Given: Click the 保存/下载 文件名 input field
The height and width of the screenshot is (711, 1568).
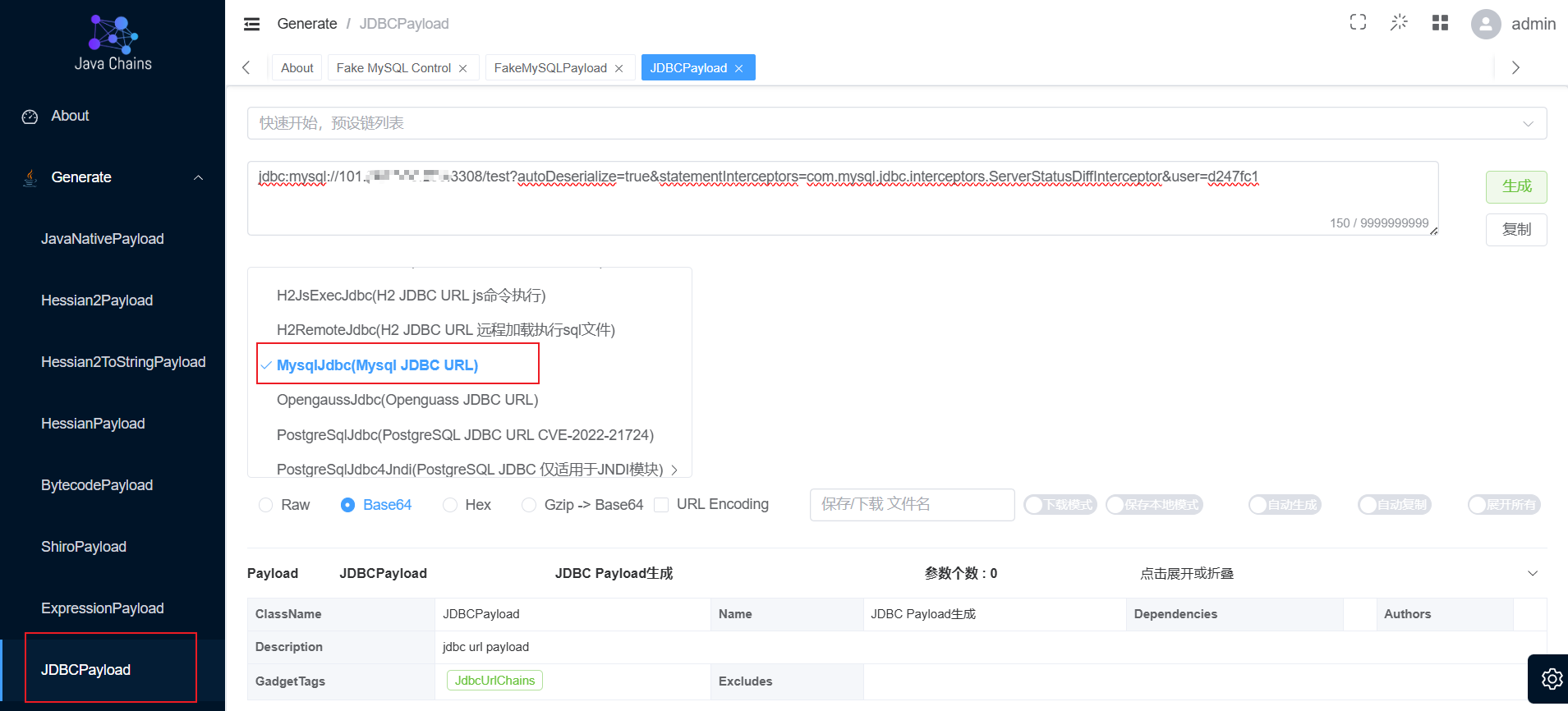Looking at the screenshot, I should 912,504.
